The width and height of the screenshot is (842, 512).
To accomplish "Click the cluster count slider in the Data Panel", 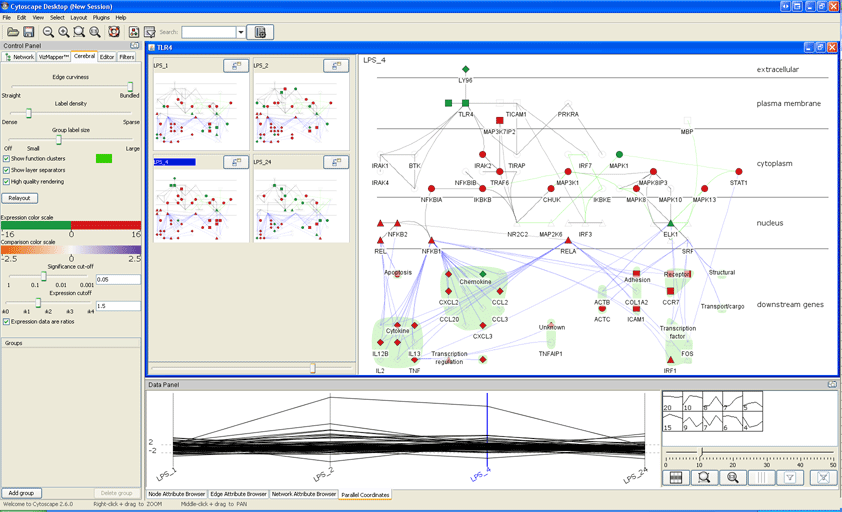I will (x=700, y=452).
